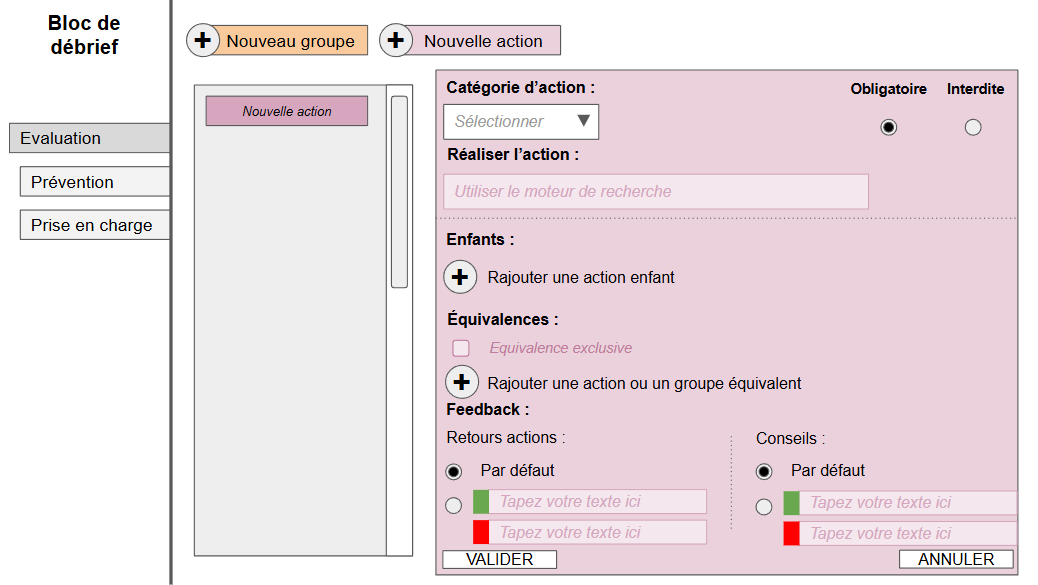Open the Prévention tab
This screenshot has width=1038, height=585.
[94, 182]
